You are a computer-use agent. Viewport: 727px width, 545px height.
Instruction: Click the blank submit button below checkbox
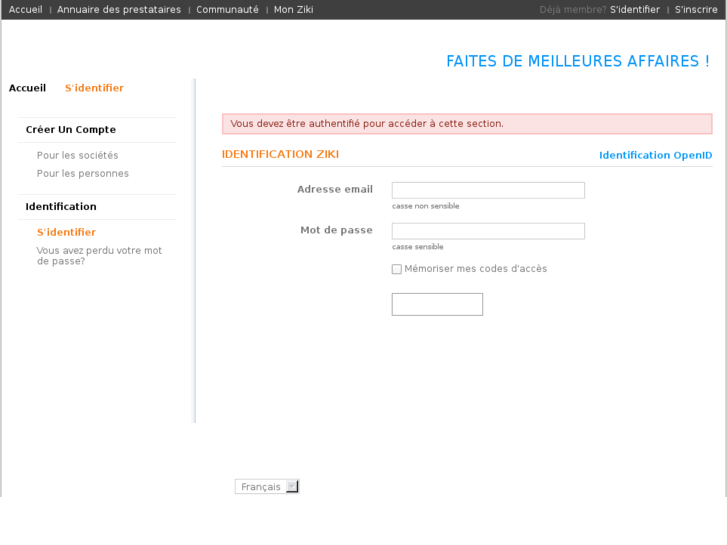[x=437, y=304]
